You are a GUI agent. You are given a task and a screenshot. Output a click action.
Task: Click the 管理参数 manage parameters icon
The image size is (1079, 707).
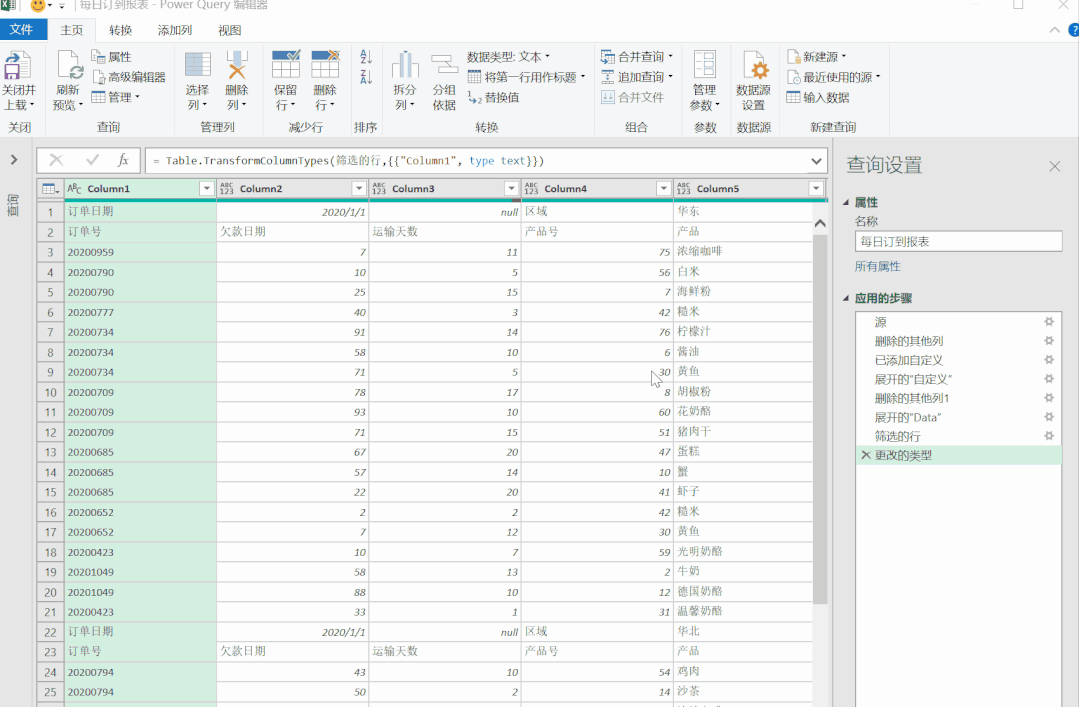pos(705,65)
